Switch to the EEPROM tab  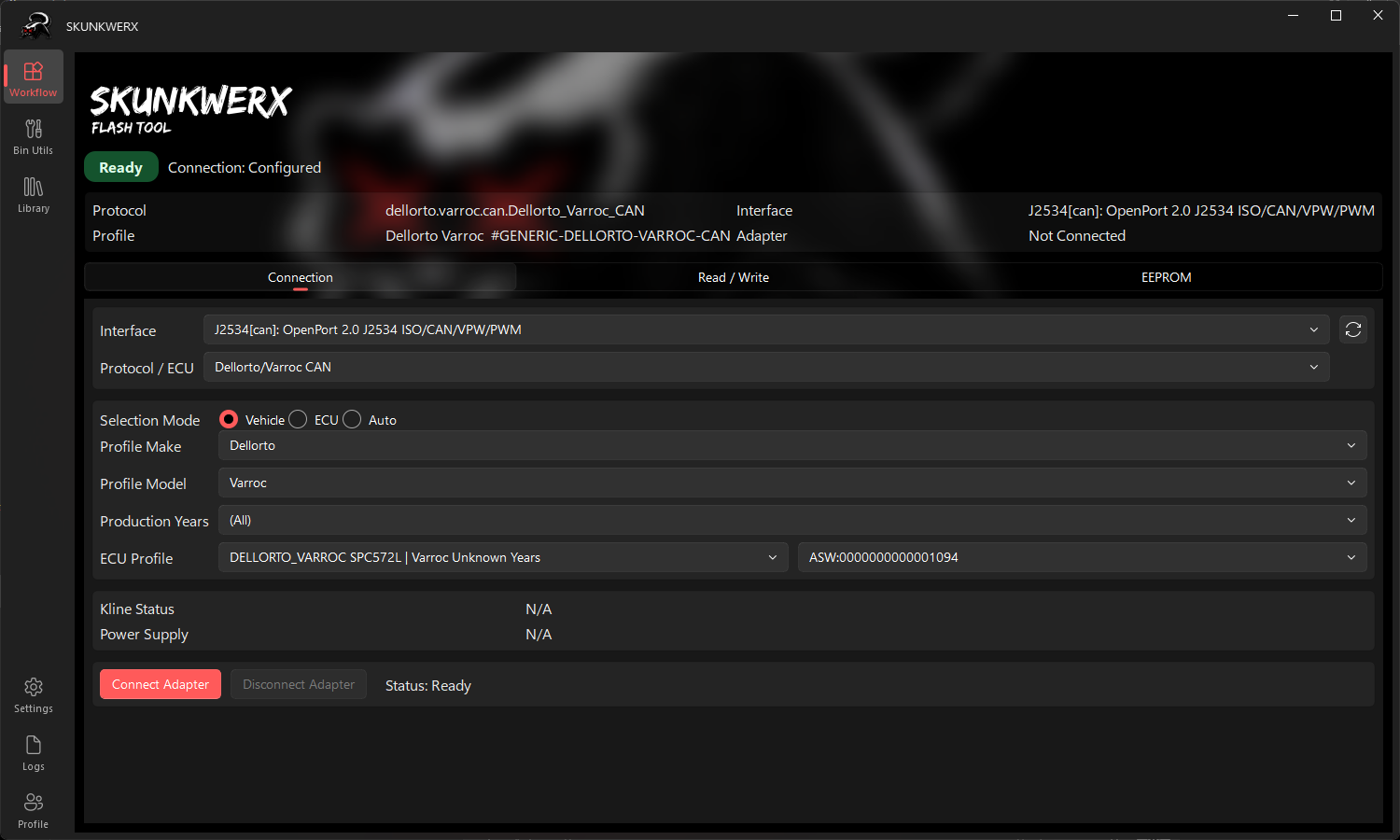pos(1167,277)
